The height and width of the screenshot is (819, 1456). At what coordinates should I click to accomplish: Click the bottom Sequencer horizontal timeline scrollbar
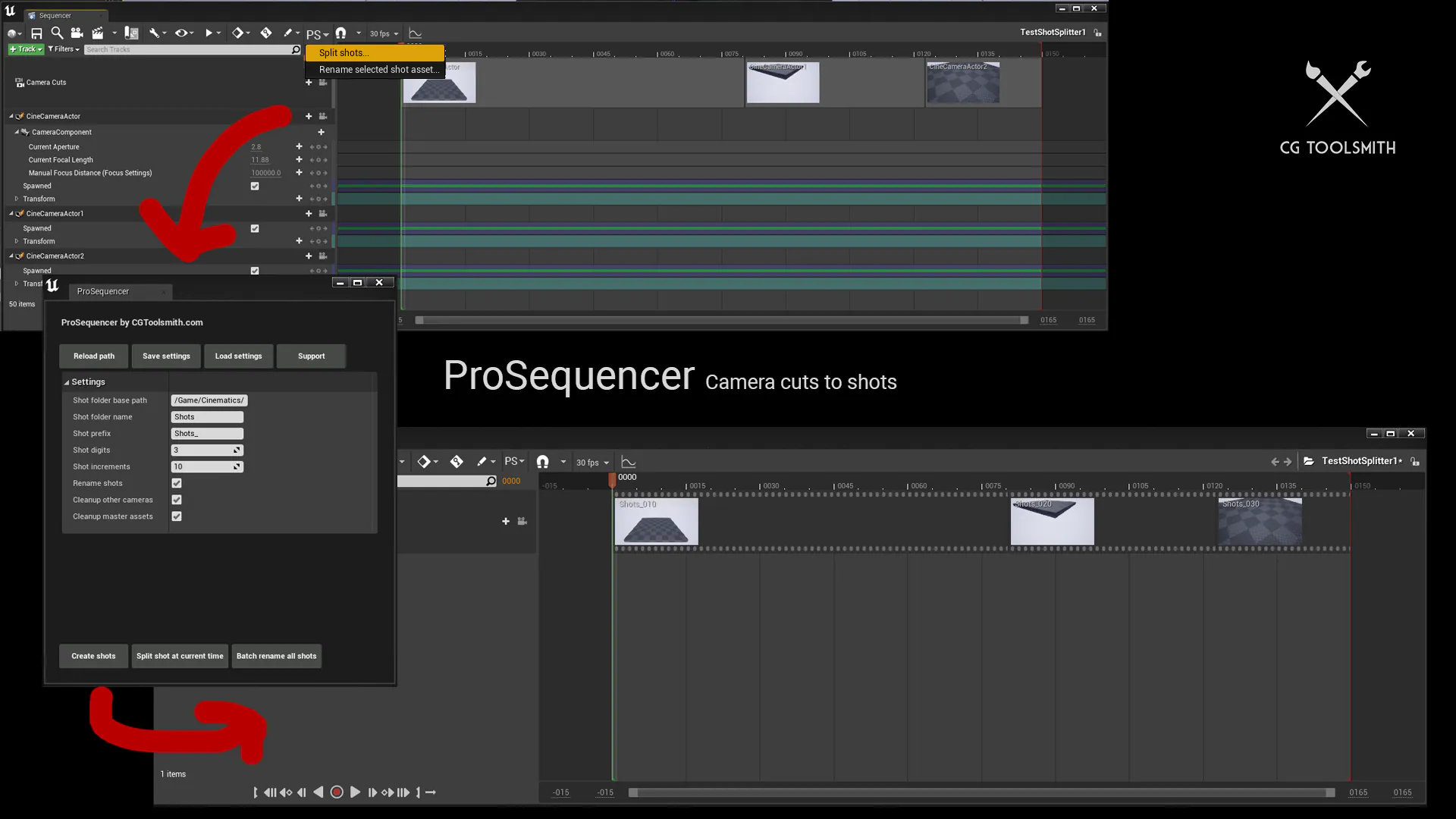point(981,792)
